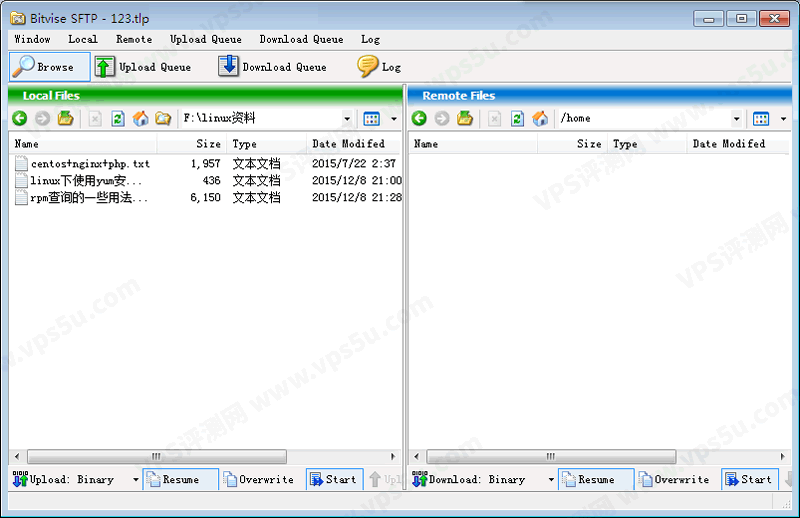Toggle Resume option for download
This screenshot has height=518, width=800.
coord(596,479)
